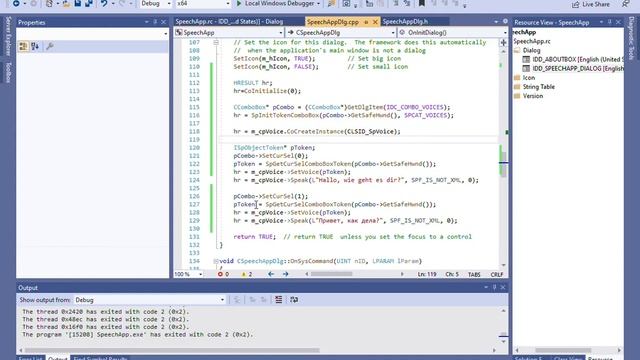
Task: Open the OnInitDialog() member dropdown
Action: click(453, 32)
